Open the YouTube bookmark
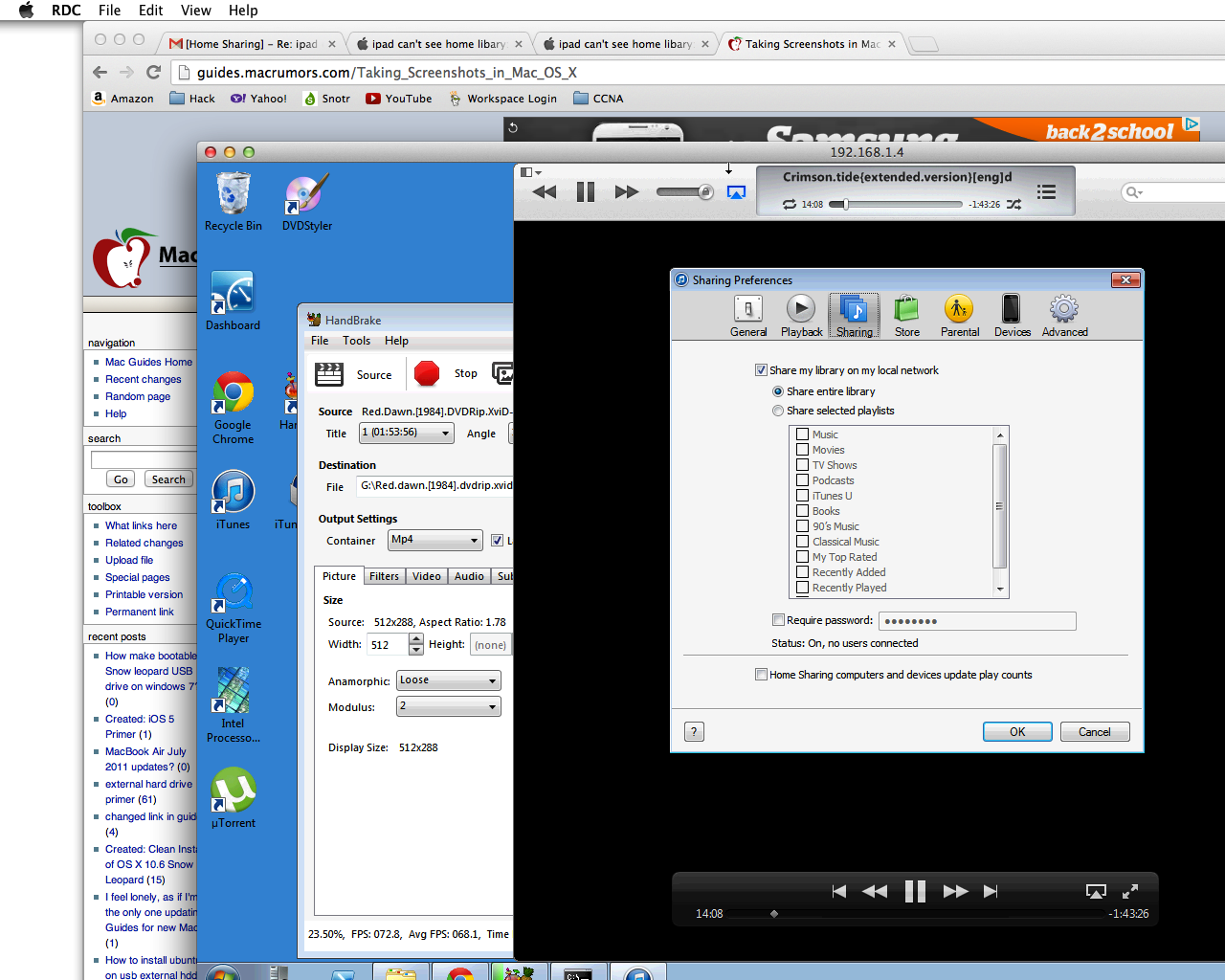This screenshot has width=1225, height=980. click(399, 99)
